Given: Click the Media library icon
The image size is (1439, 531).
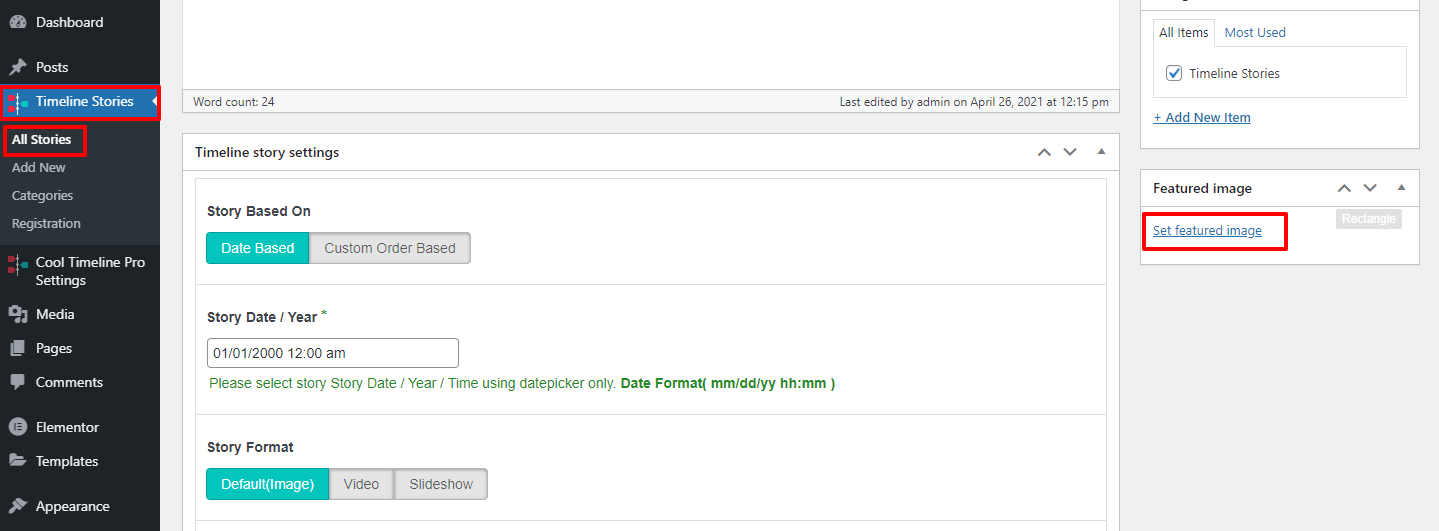Looking at the screenshot, I should (x=18, y=314).
